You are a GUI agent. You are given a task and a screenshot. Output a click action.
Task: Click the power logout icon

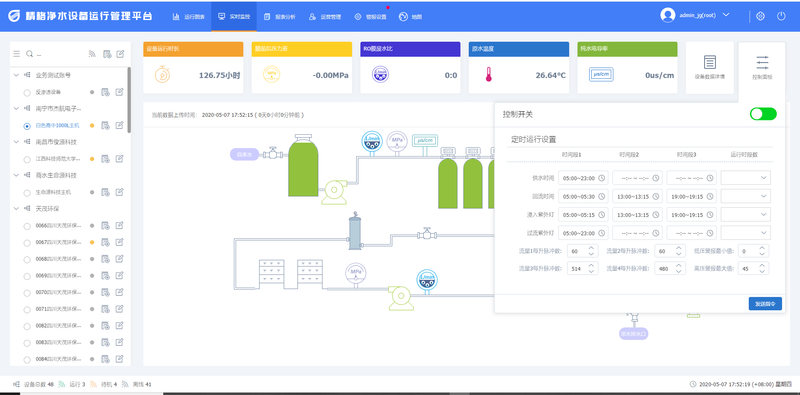point(781,16)
